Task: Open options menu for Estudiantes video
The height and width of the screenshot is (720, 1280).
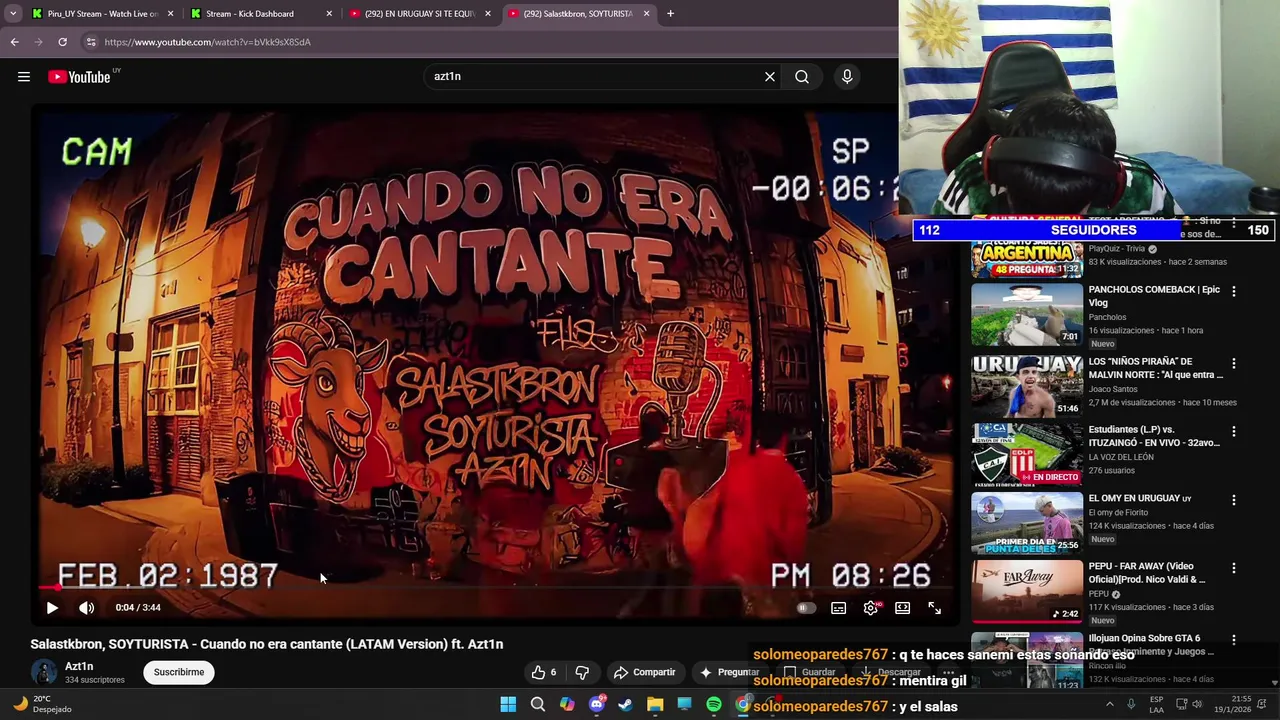Action: pos(1233,431)
